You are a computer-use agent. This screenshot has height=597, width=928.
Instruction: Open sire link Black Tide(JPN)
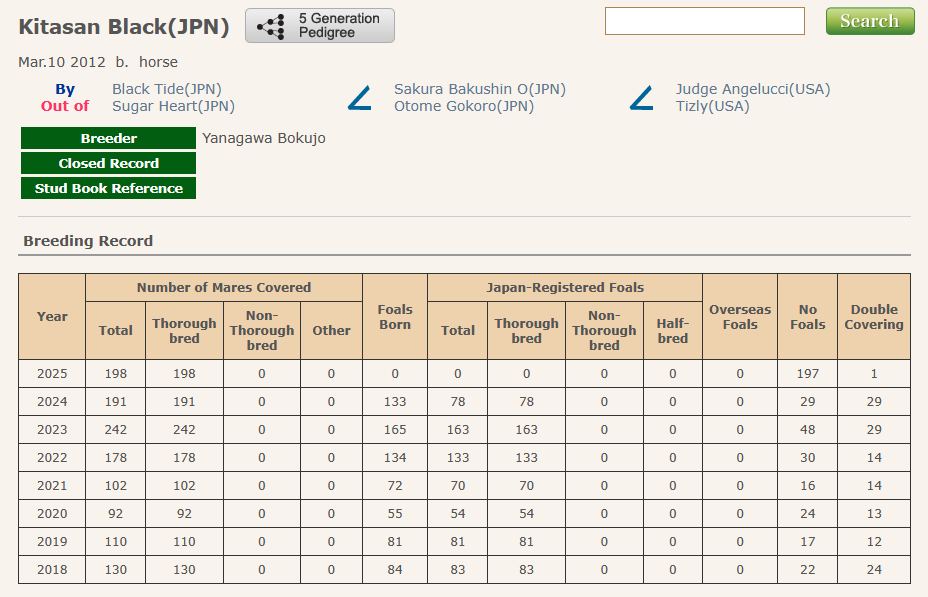(x=167, y=89)
